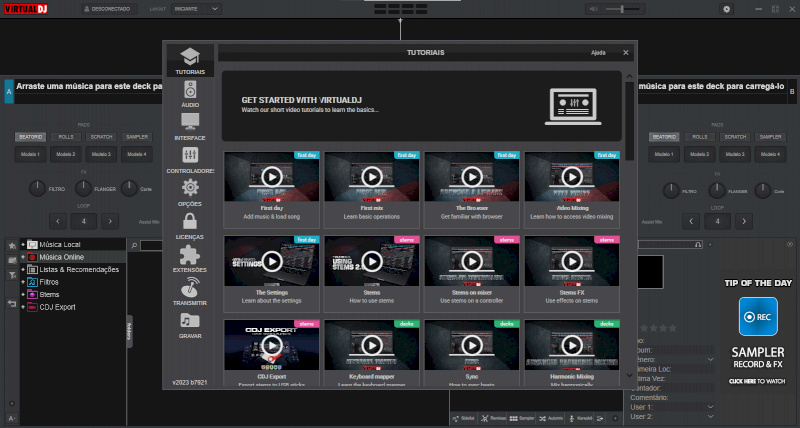Open the Transmitir broadcast section
Screen dimensions: 800x428
tap(190, 292)
